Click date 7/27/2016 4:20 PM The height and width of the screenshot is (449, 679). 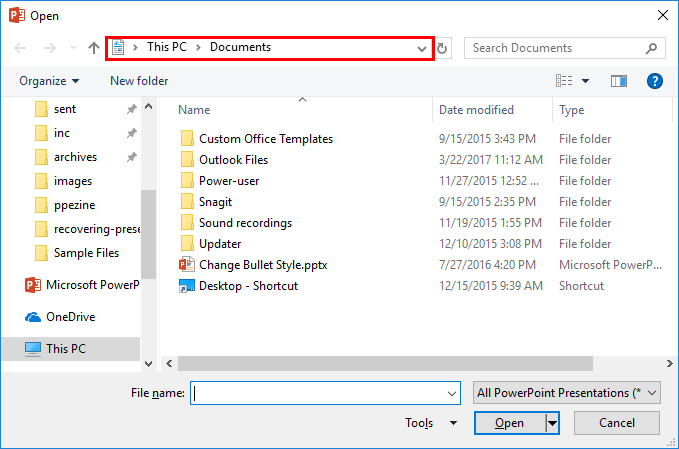pyautogui.click(x=487, y=265)
